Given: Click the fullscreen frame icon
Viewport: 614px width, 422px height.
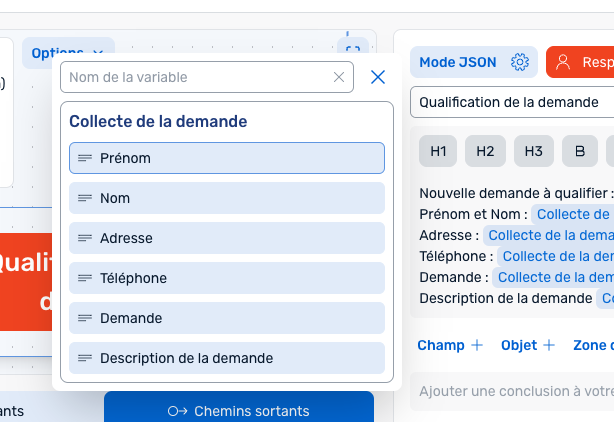Looking at the screenshot, I should click(x=353, y=48).
